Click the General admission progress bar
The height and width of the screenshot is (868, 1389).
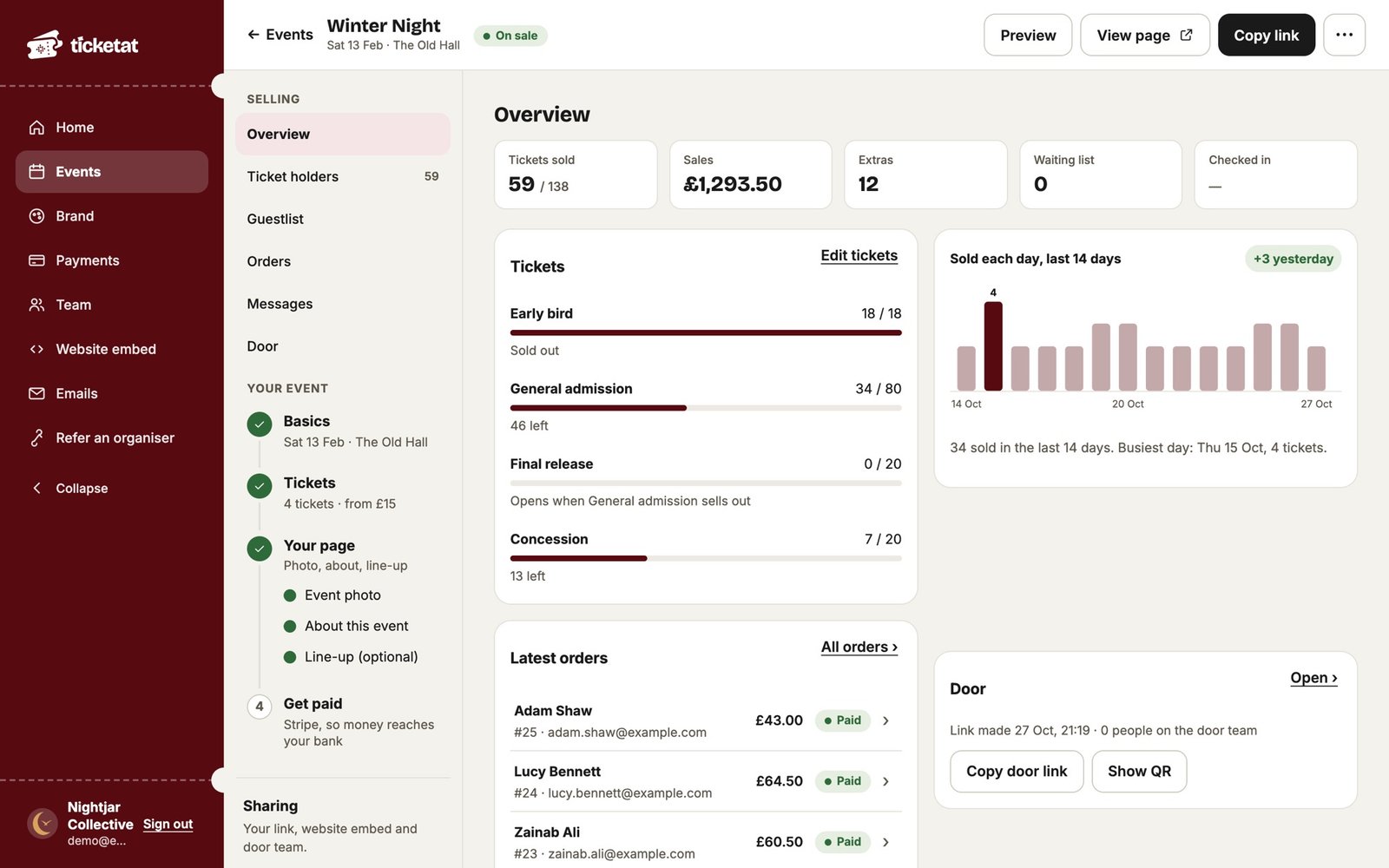point(706,408)
